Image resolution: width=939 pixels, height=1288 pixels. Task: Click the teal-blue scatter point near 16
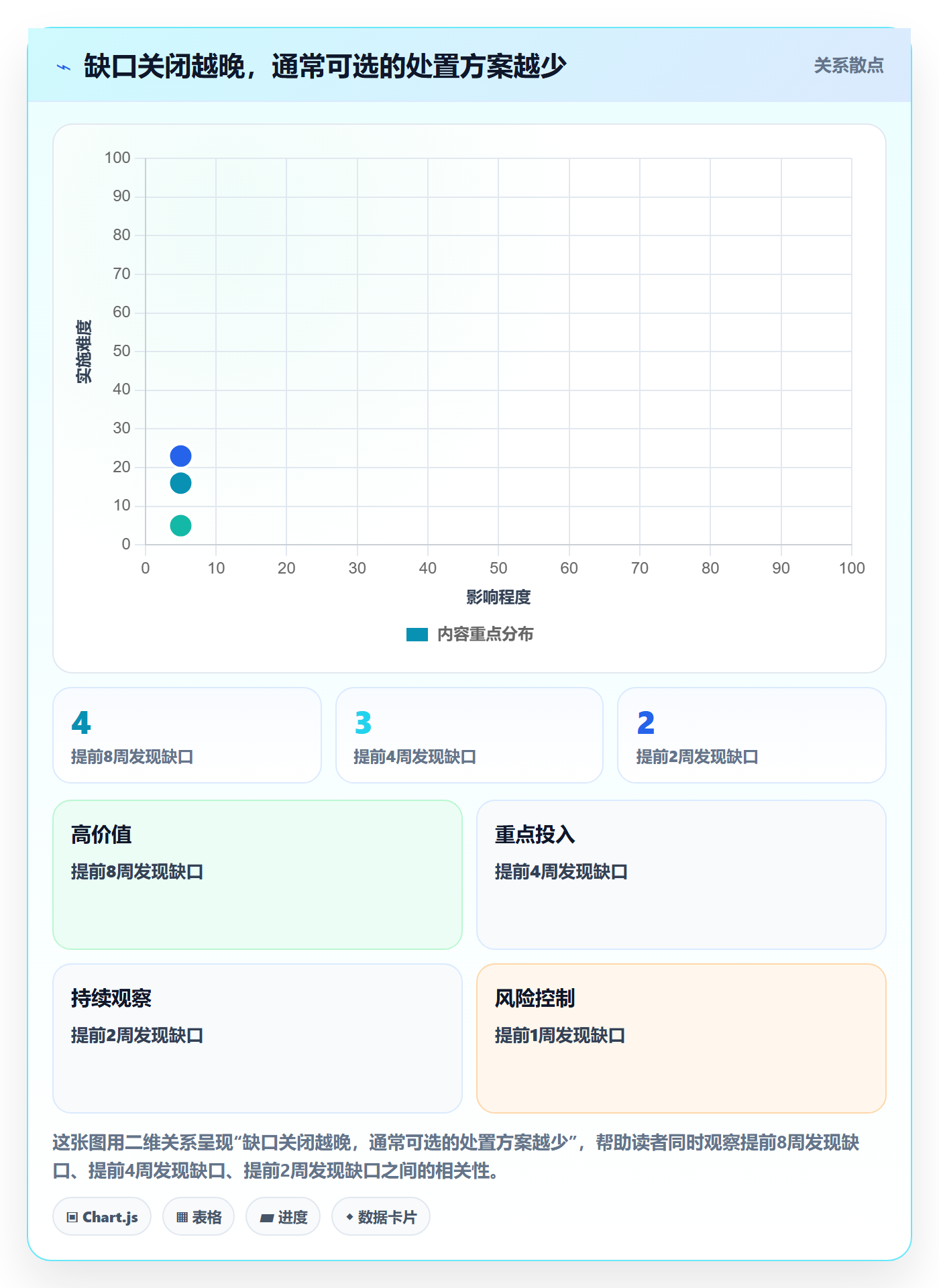click(x=180, y=483)
